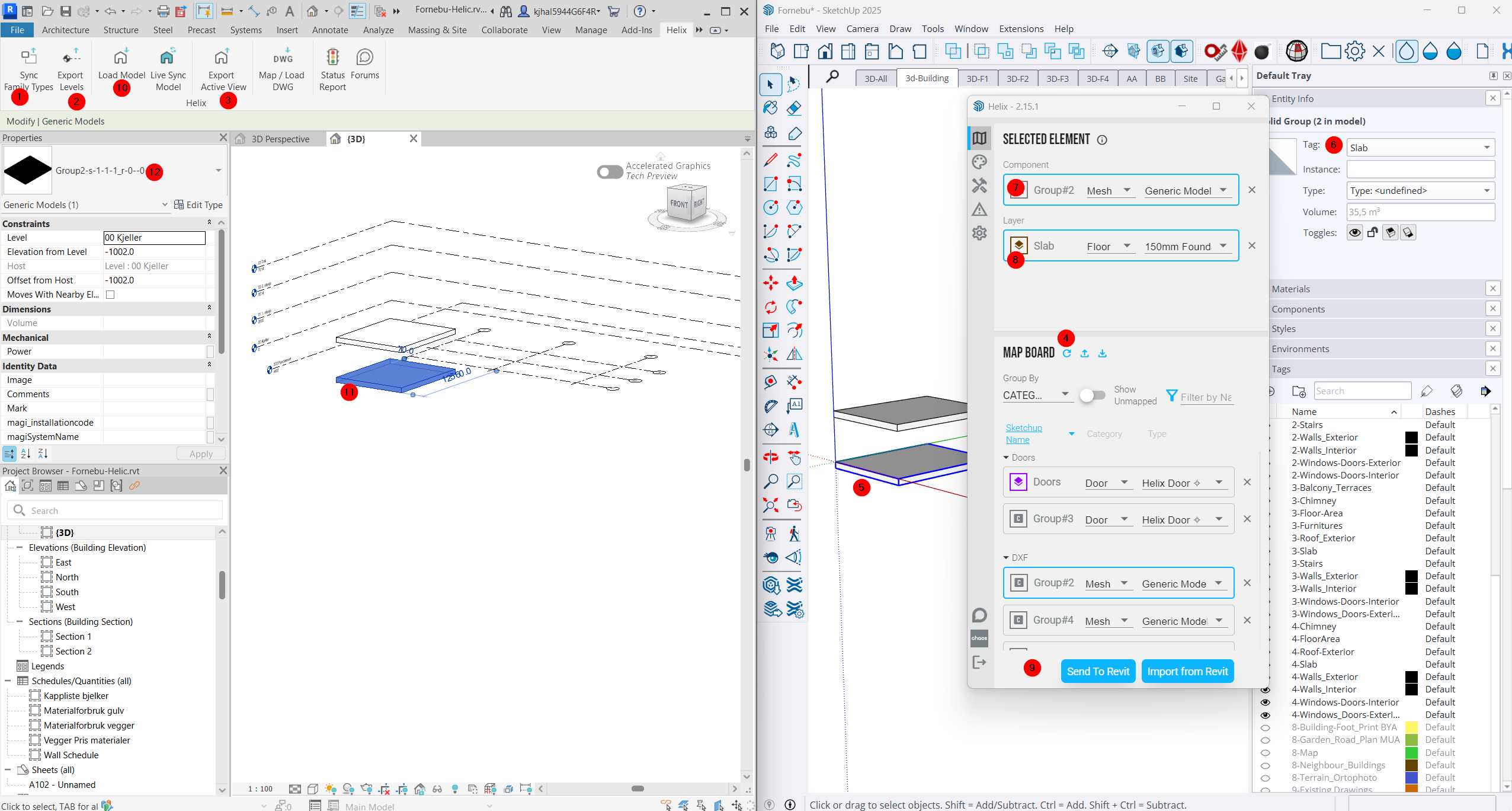
Task: Enable the Show Unmapped toggle
Action: [1092, 395]
